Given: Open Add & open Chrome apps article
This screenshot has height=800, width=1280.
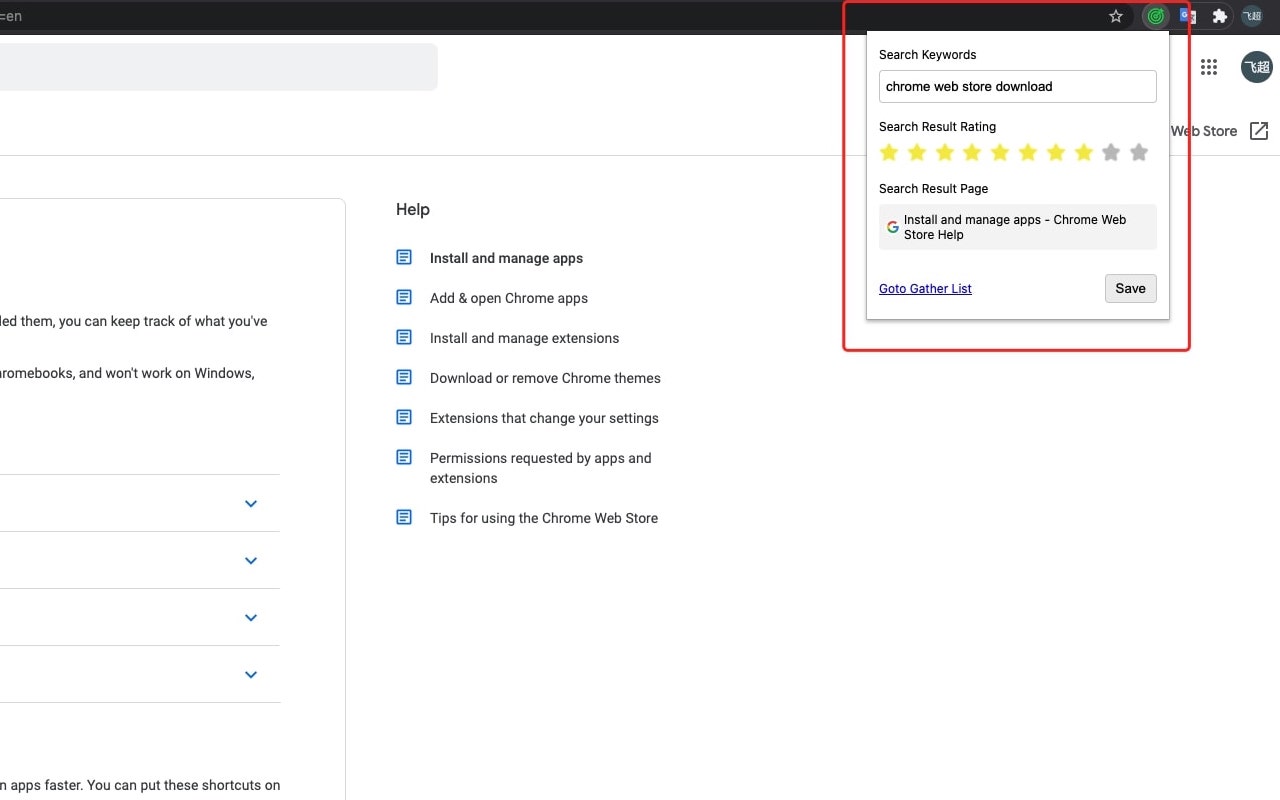Looking at the screenshot, I should click(x=509, y=298).
